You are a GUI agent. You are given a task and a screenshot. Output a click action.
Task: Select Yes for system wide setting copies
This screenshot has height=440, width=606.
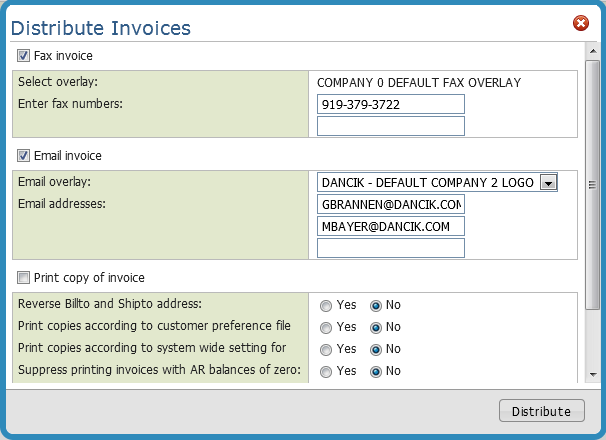point(326,349)
